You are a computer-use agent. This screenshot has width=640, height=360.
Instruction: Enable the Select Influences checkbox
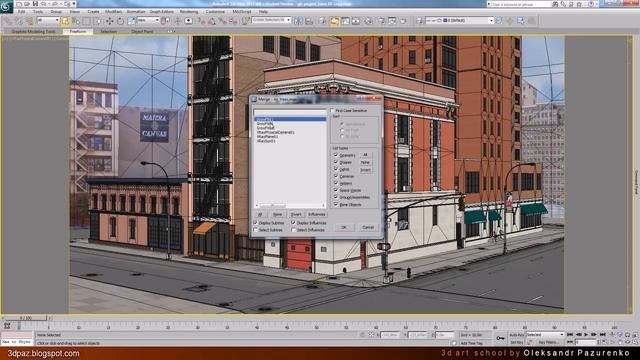293,230
